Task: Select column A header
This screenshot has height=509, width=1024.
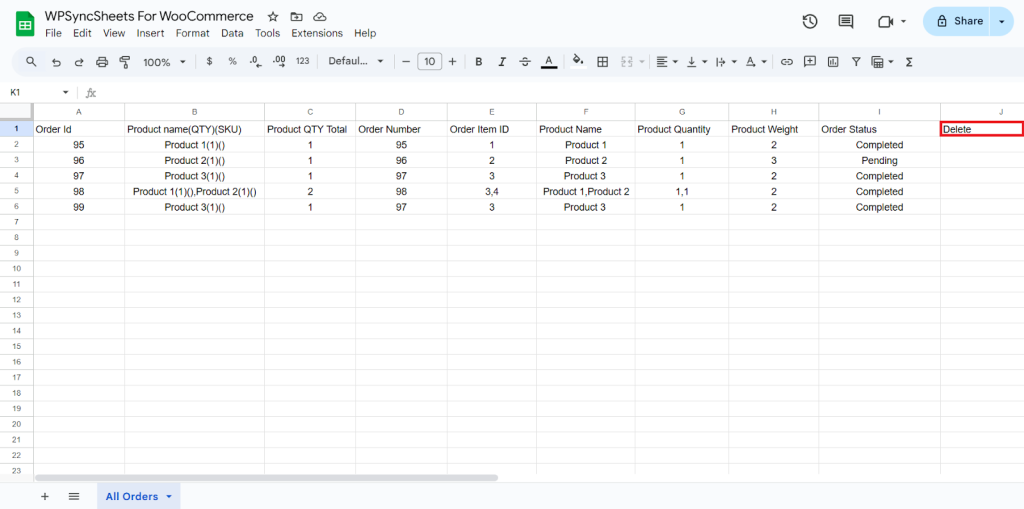Action: pyautogui.click(x=79, y=112)
